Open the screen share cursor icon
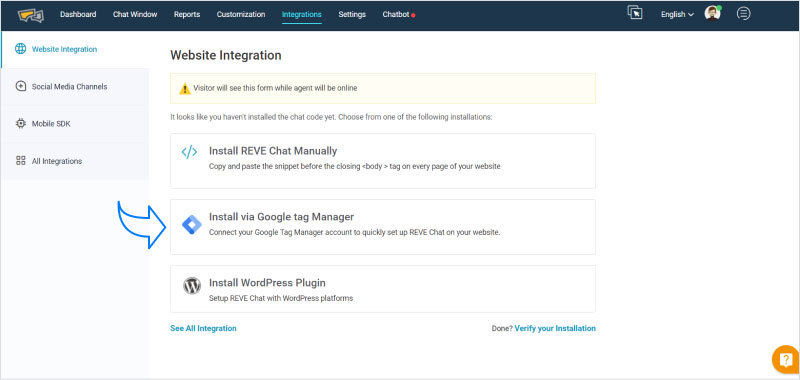This screenshot has height=380, width=800. pos(635,13)
